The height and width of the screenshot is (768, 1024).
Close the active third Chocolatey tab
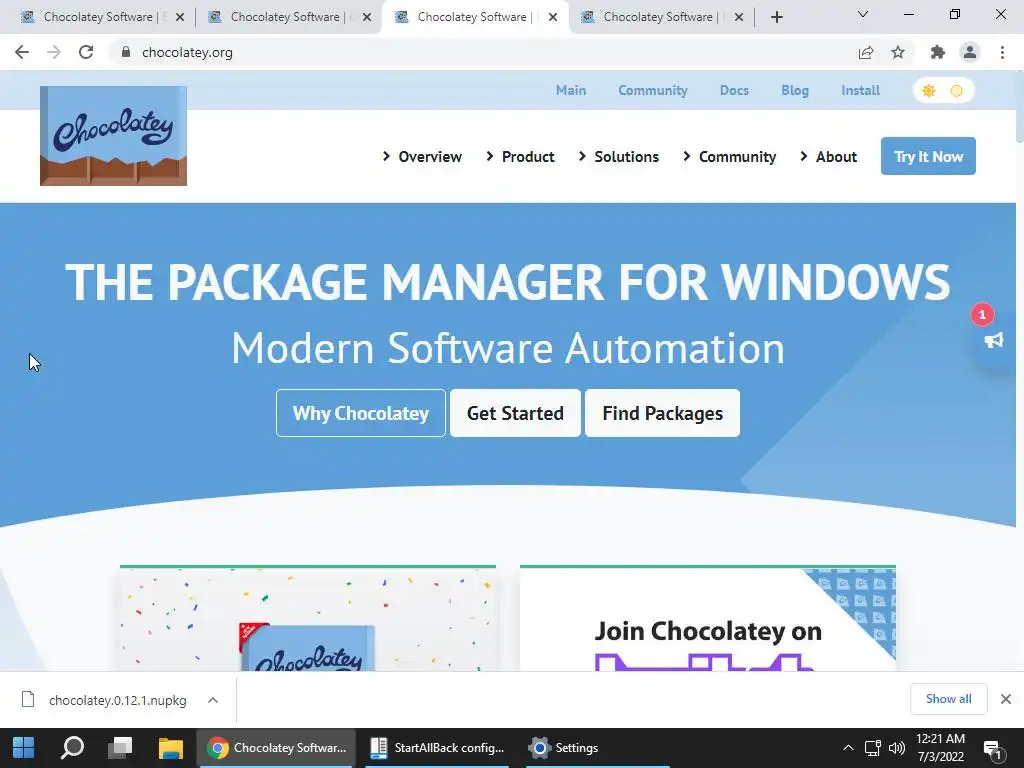[553, 17]
